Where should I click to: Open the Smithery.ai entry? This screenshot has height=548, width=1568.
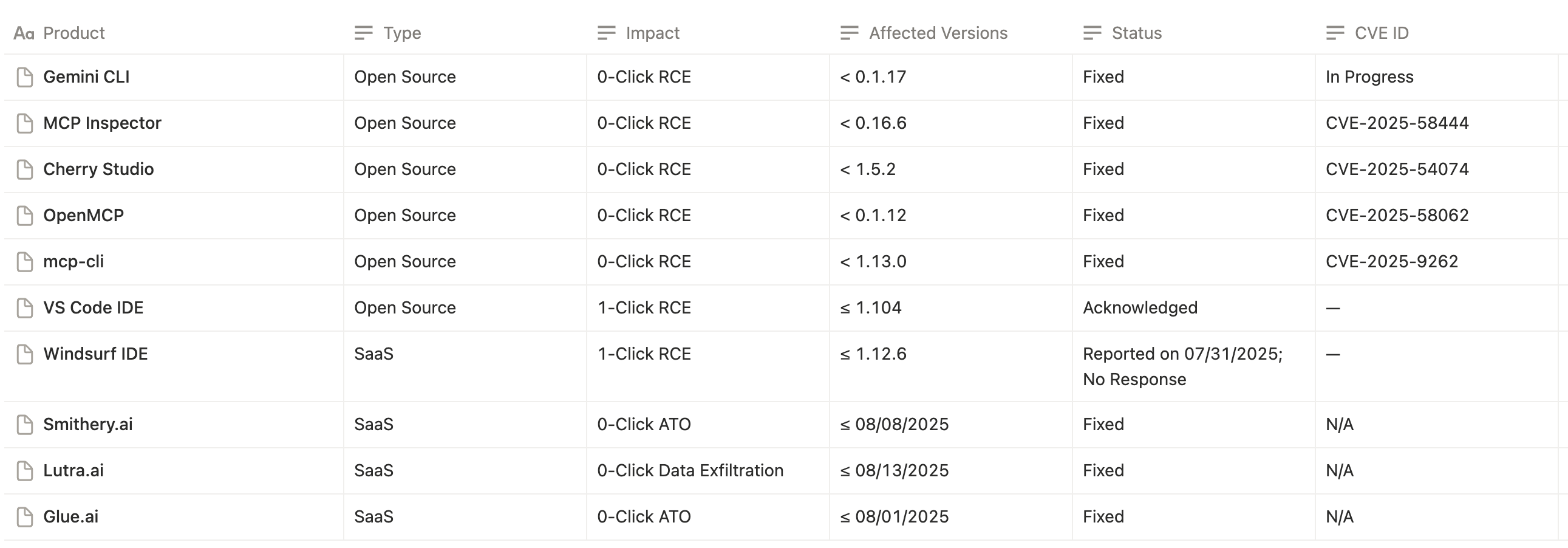click(x=87, y=425)
